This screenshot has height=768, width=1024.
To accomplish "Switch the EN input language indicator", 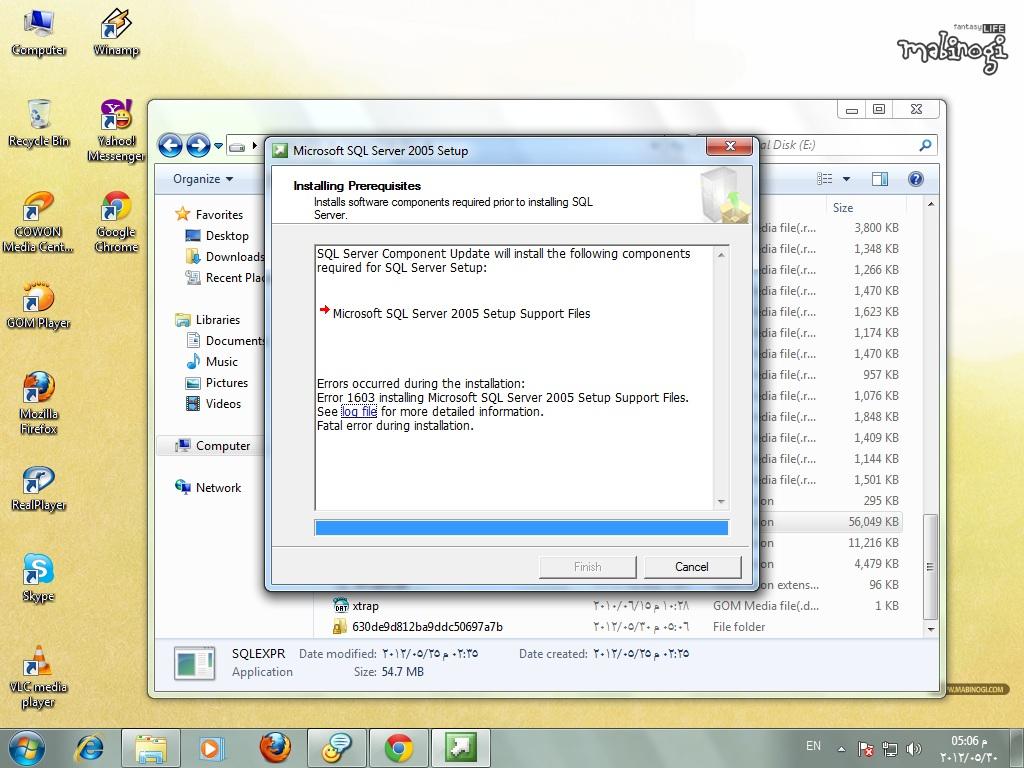I will point(813,746).
